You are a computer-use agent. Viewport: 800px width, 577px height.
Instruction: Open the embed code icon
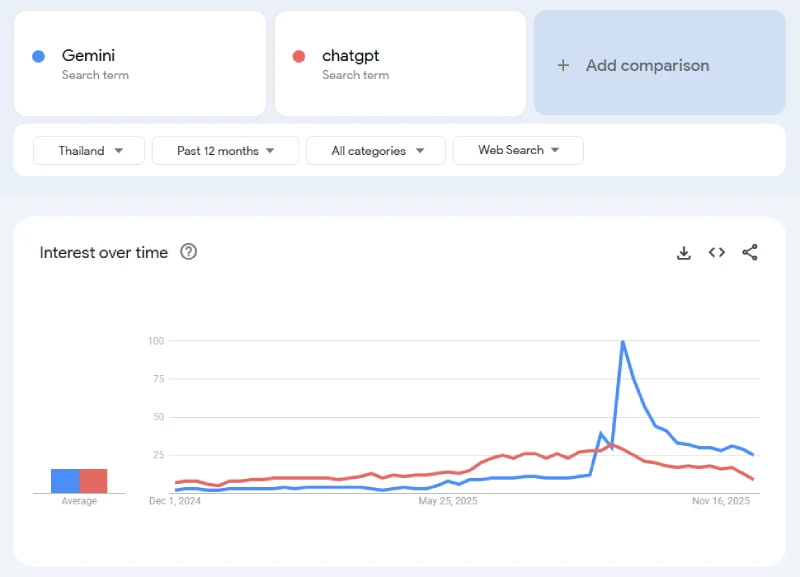pyautogui.click(x=717, y=253)
